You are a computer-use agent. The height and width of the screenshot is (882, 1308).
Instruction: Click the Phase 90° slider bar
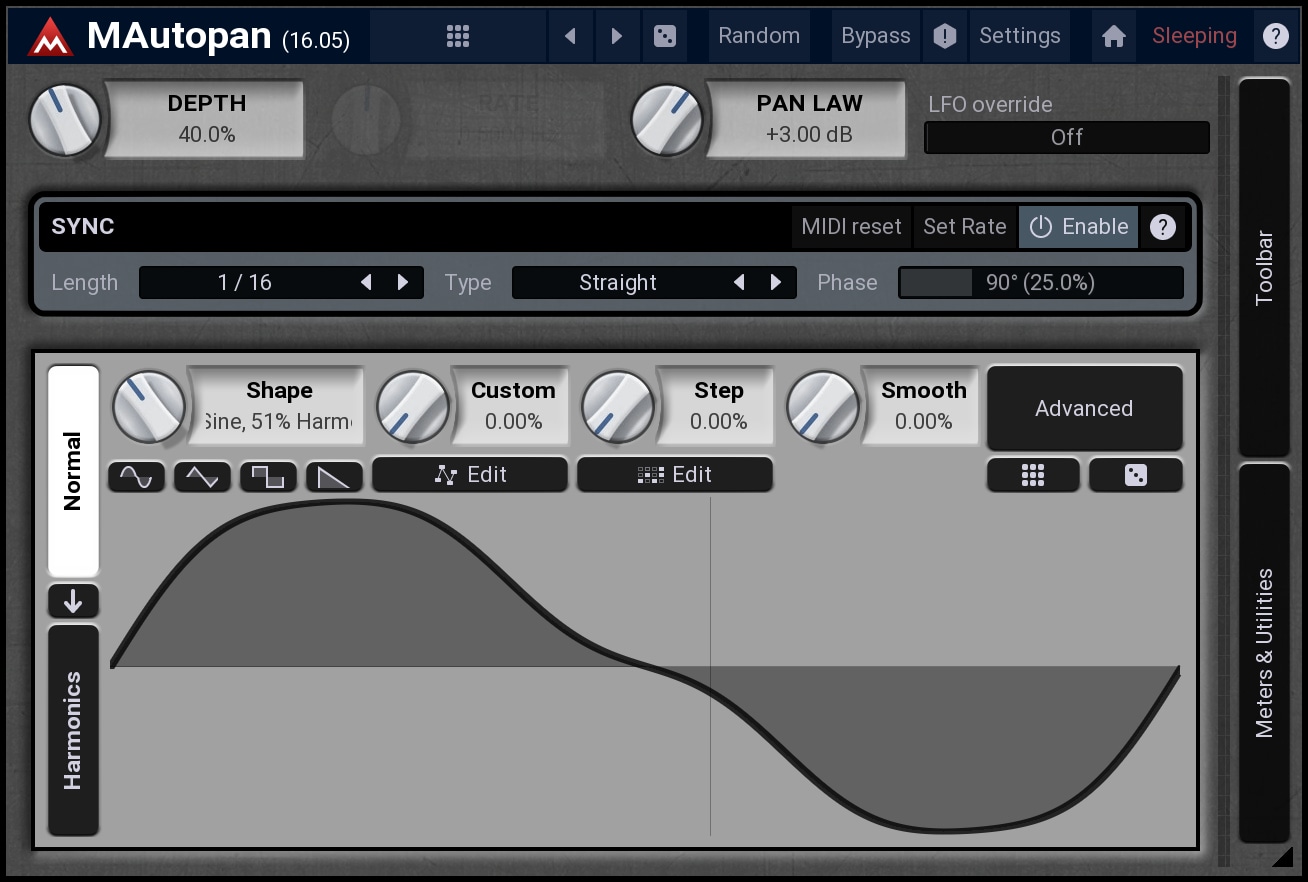(x=1041, y=283)
